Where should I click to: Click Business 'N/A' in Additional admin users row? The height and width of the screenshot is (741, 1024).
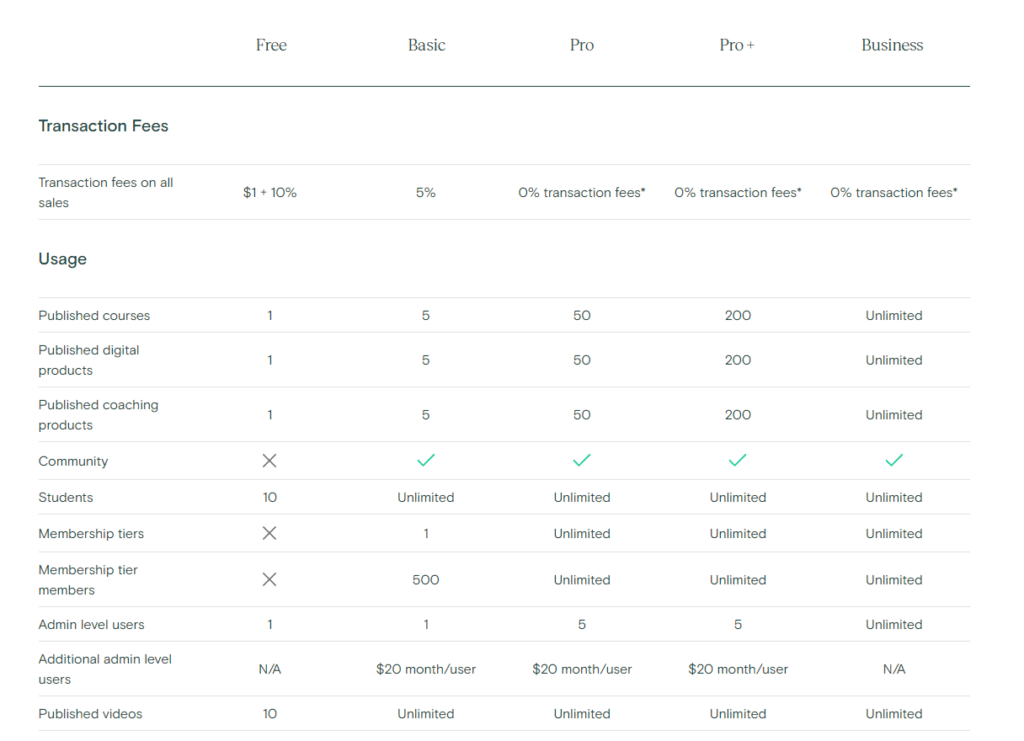point(894,669)
